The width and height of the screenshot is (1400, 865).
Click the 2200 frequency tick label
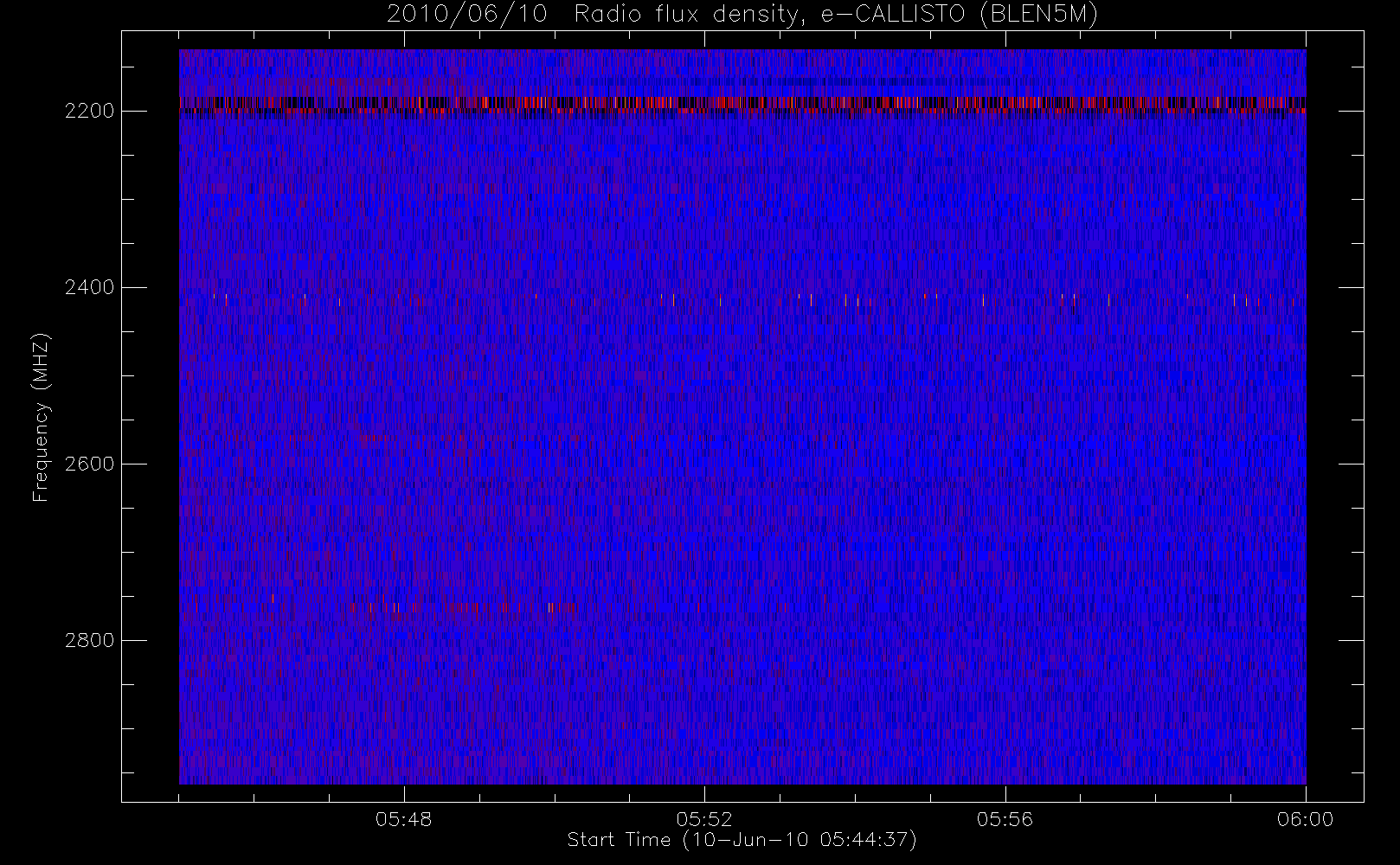pos(89,111)
